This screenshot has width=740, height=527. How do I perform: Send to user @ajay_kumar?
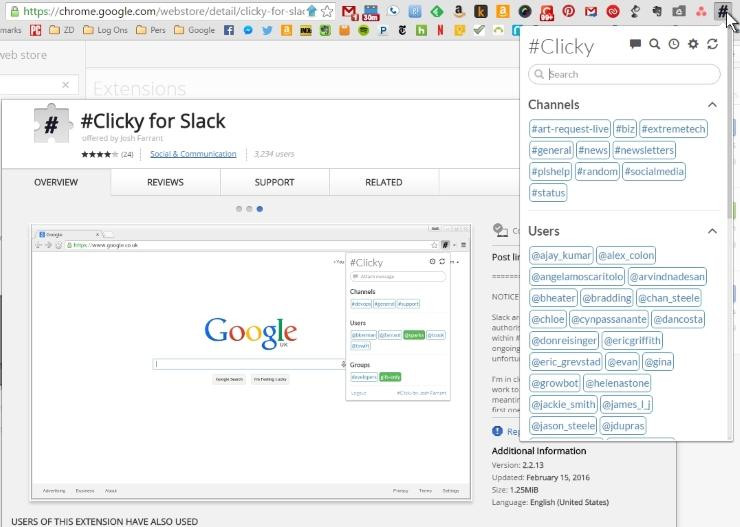(561, 255)
